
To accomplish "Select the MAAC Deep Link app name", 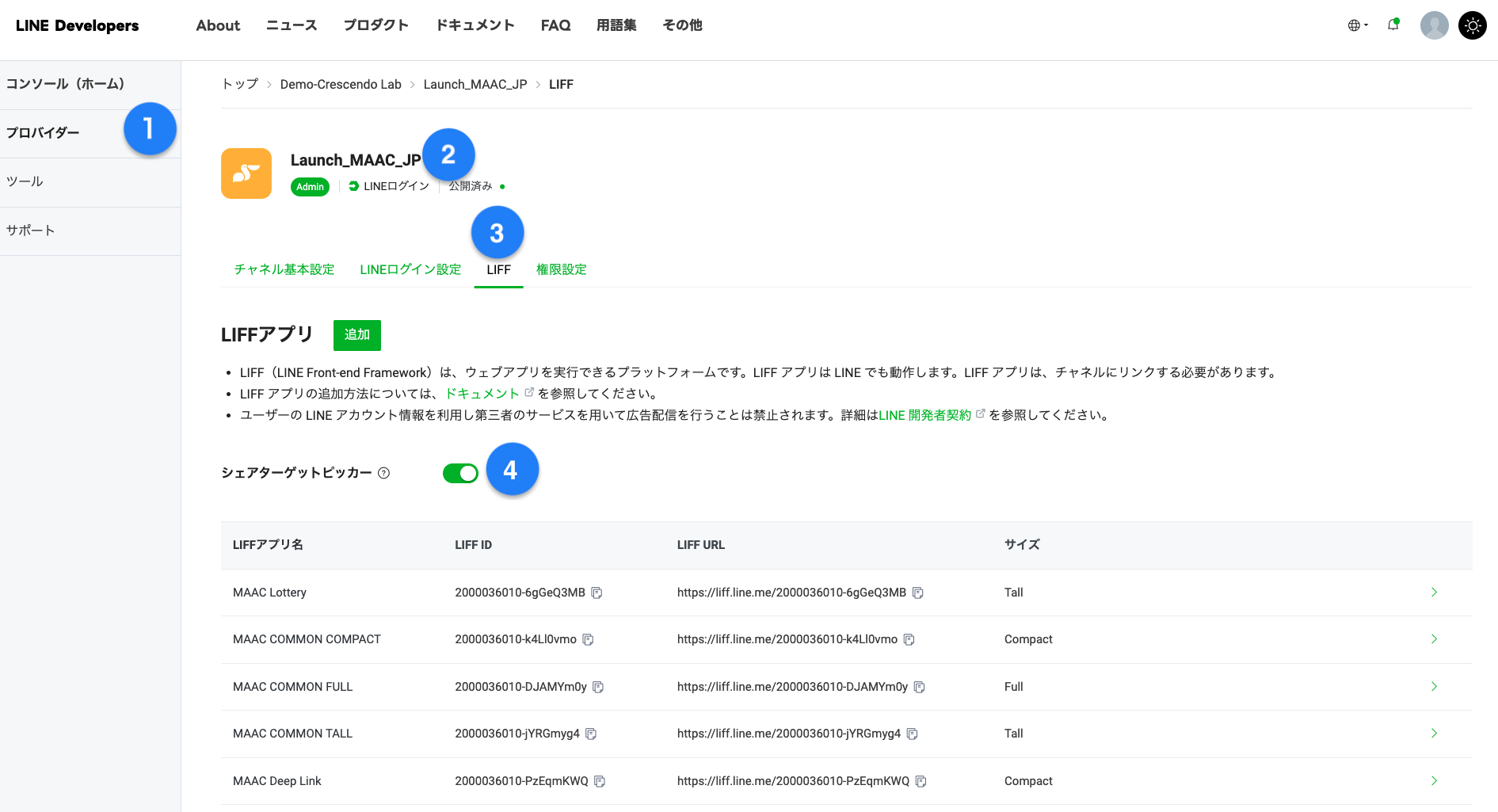I will [277, 781].
